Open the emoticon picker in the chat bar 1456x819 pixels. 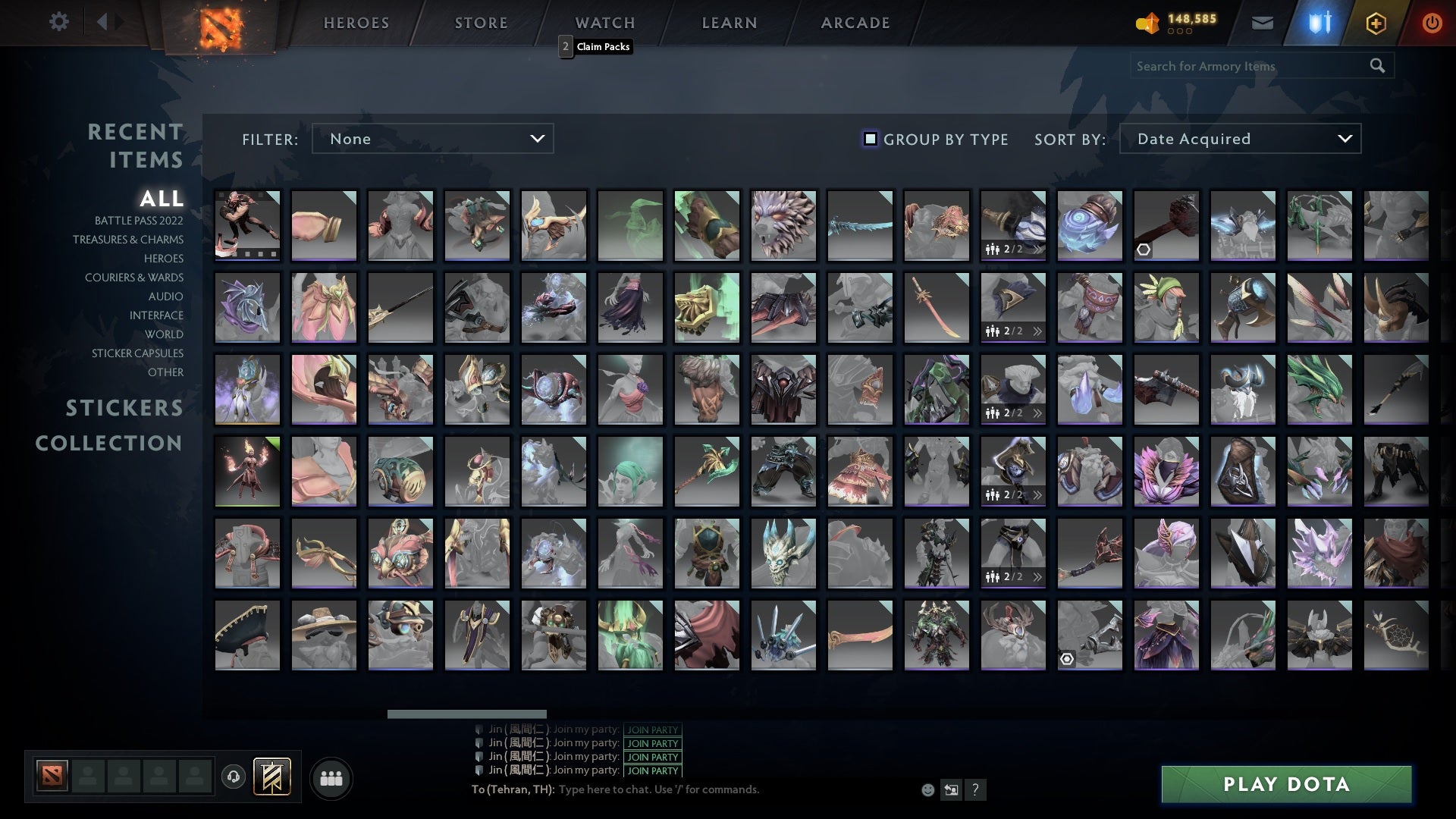pos(927,789)
